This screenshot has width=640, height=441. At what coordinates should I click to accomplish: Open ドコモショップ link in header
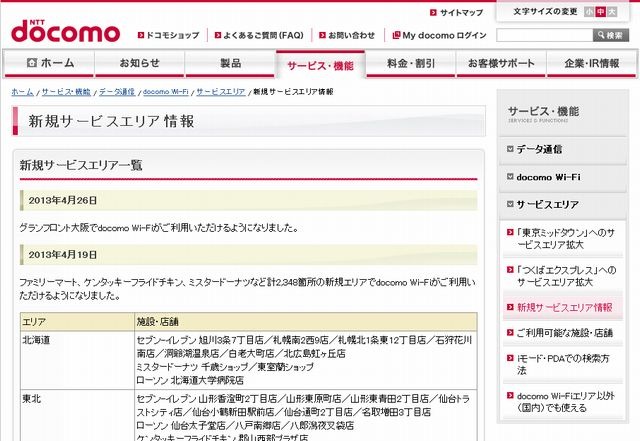173,36
